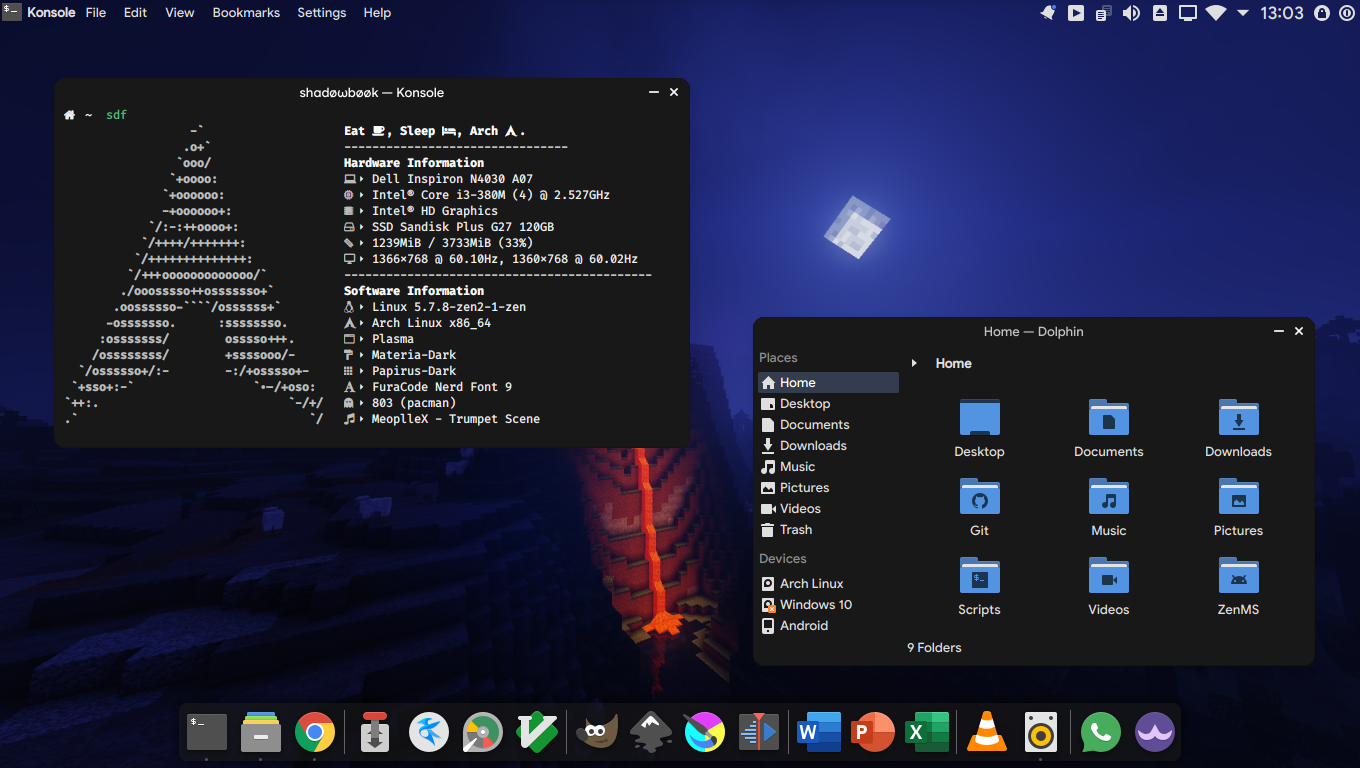Image resolution: width=1360 pixels, height=768 pixels.
Task: Select Desktop in Dolphin Places sidebar
Action: (828, 403)
